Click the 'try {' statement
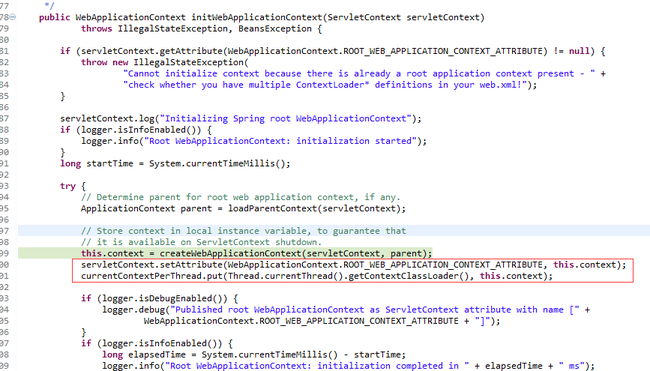 [73, 186]
